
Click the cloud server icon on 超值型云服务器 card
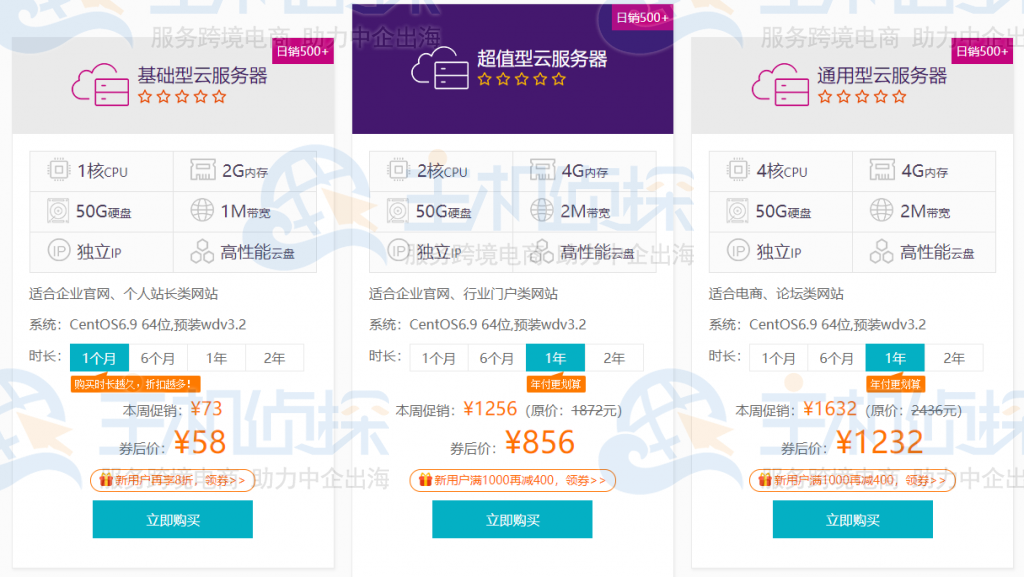pos(439,67)
